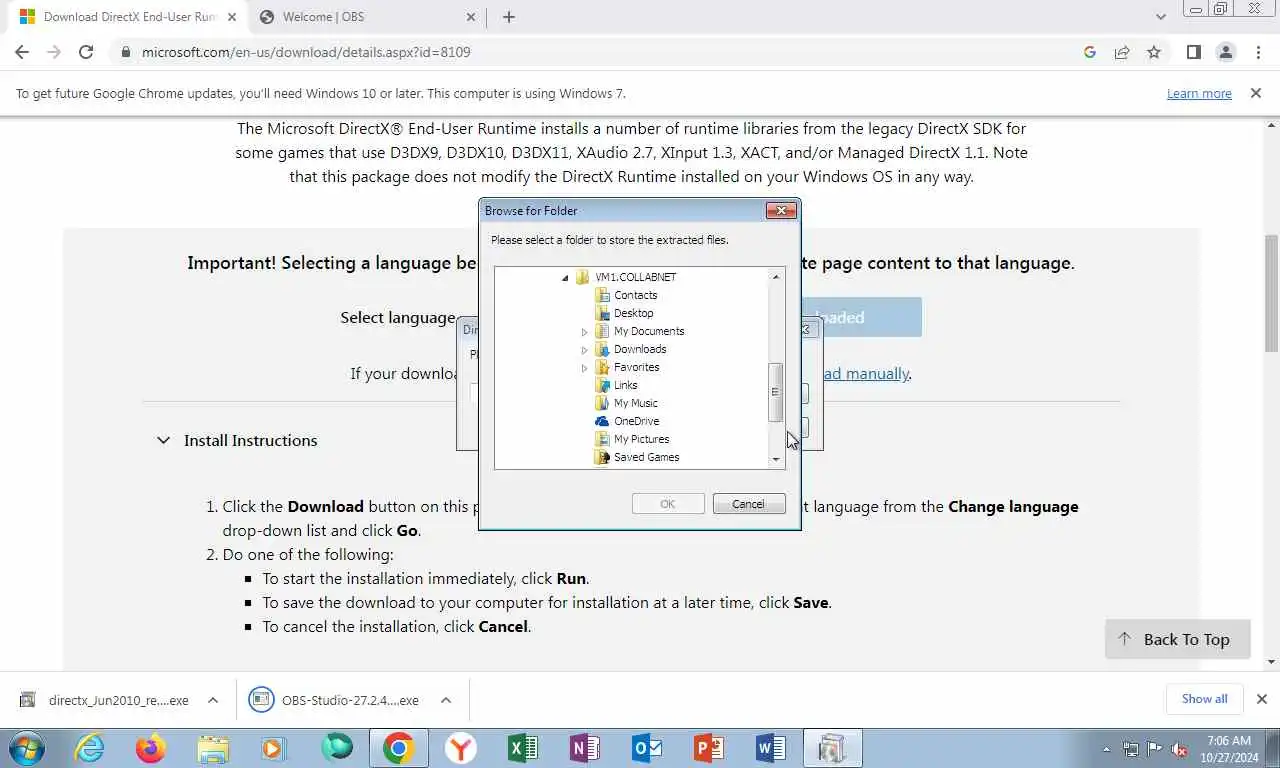The image size is (1280, 768).
Task: Open DirectX installer taskbar icon
Action: click(833, 748)
